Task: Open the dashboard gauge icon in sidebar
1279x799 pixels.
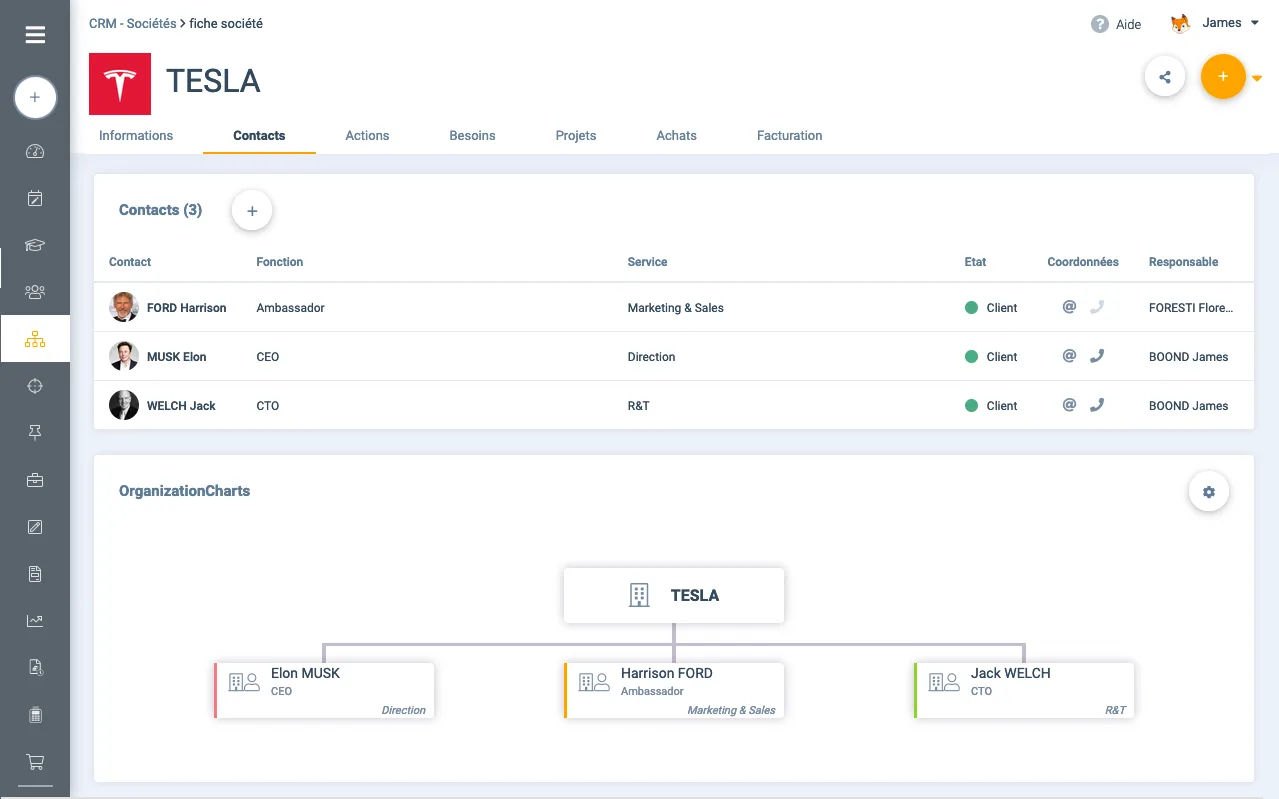Action: [35, 152]
